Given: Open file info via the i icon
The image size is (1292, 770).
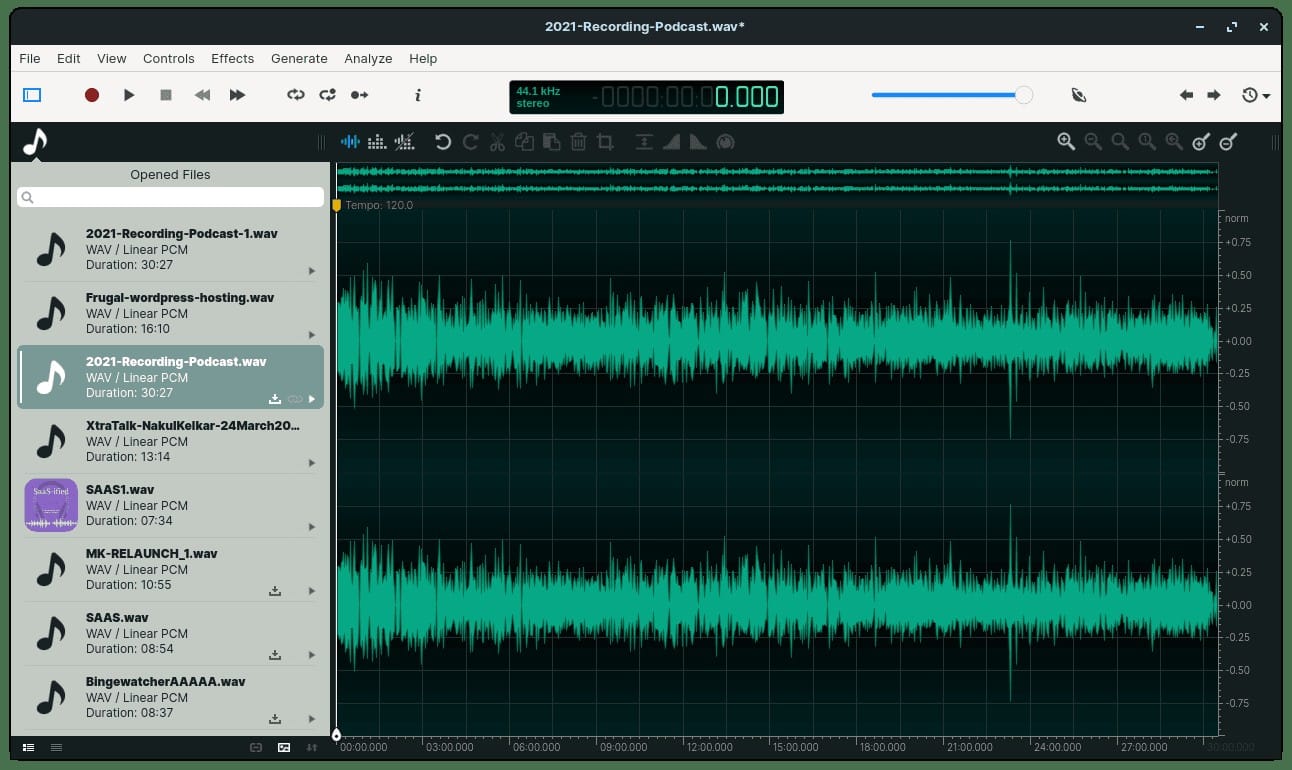Looking at the screenshot, I should coord(418,95).
